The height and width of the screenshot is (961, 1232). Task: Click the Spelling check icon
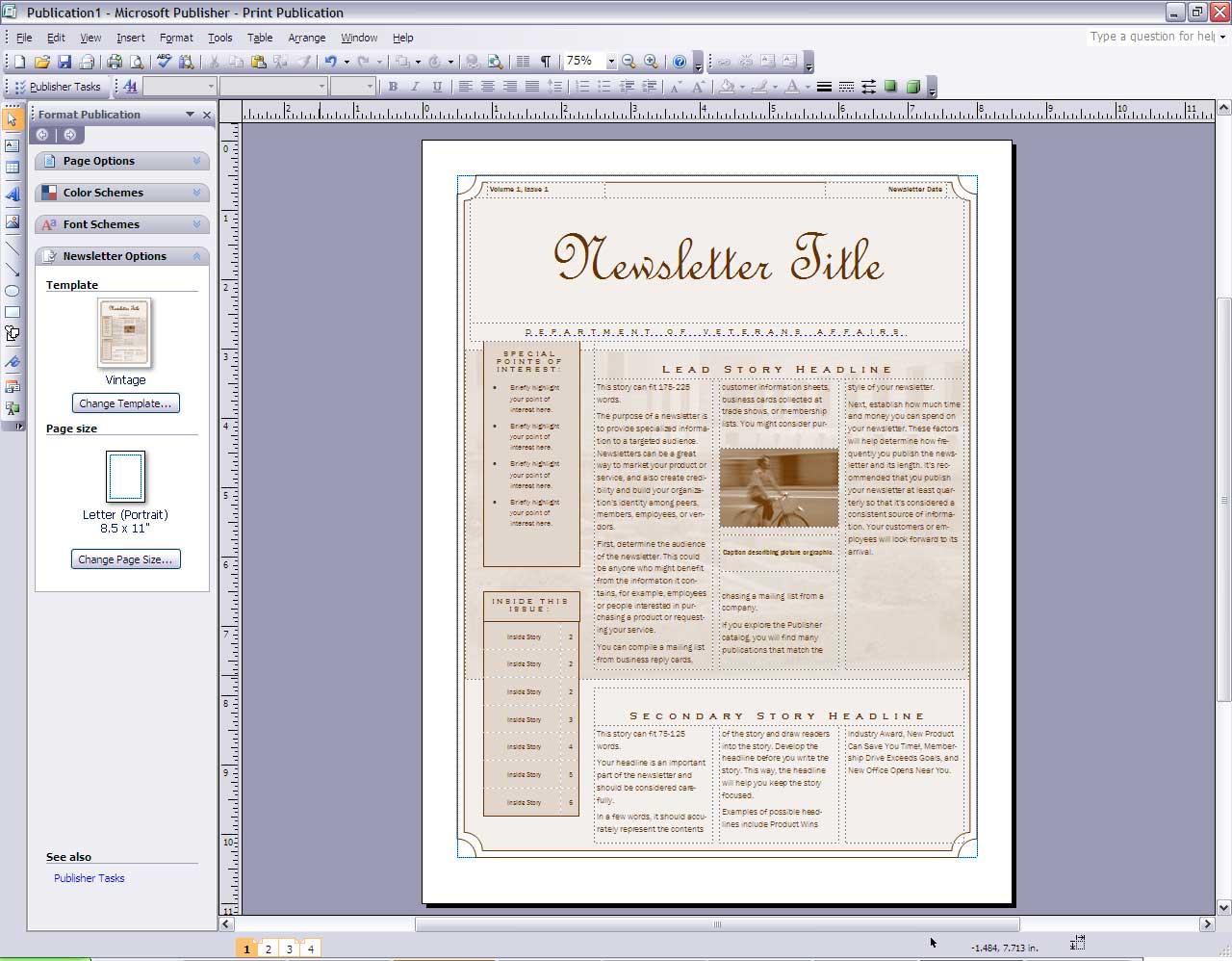(164, 62)
